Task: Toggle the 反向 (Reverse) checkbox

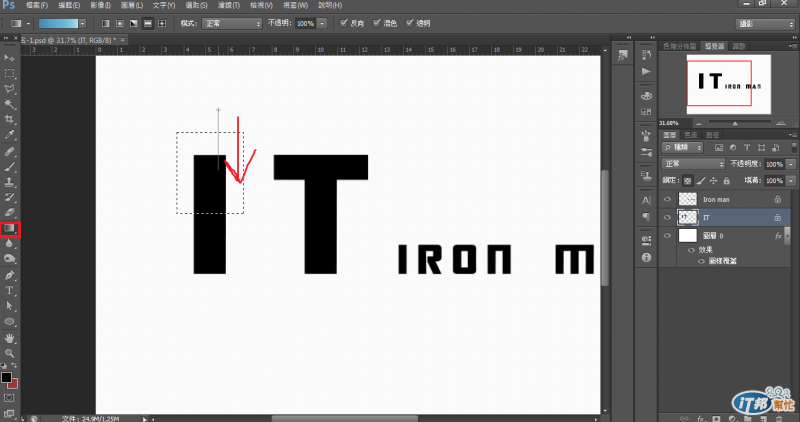Action: coord(343,23)
